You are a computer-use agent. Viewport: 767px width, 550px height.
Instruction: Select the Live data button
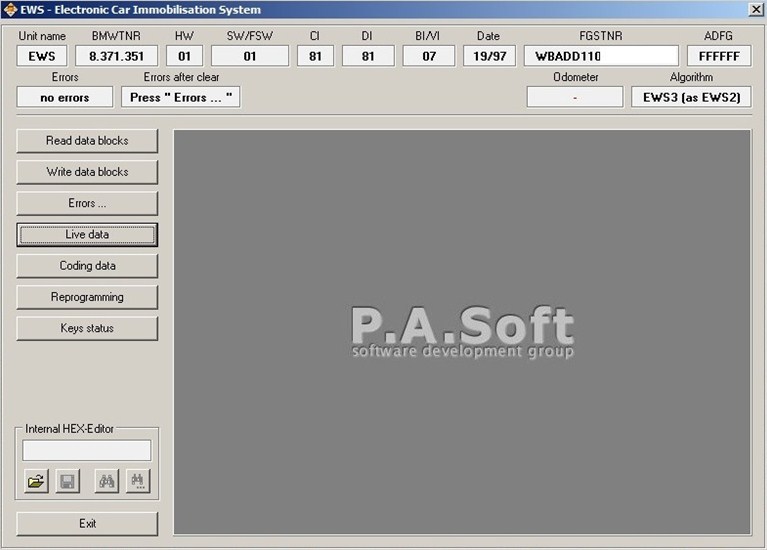pos(87,234)
